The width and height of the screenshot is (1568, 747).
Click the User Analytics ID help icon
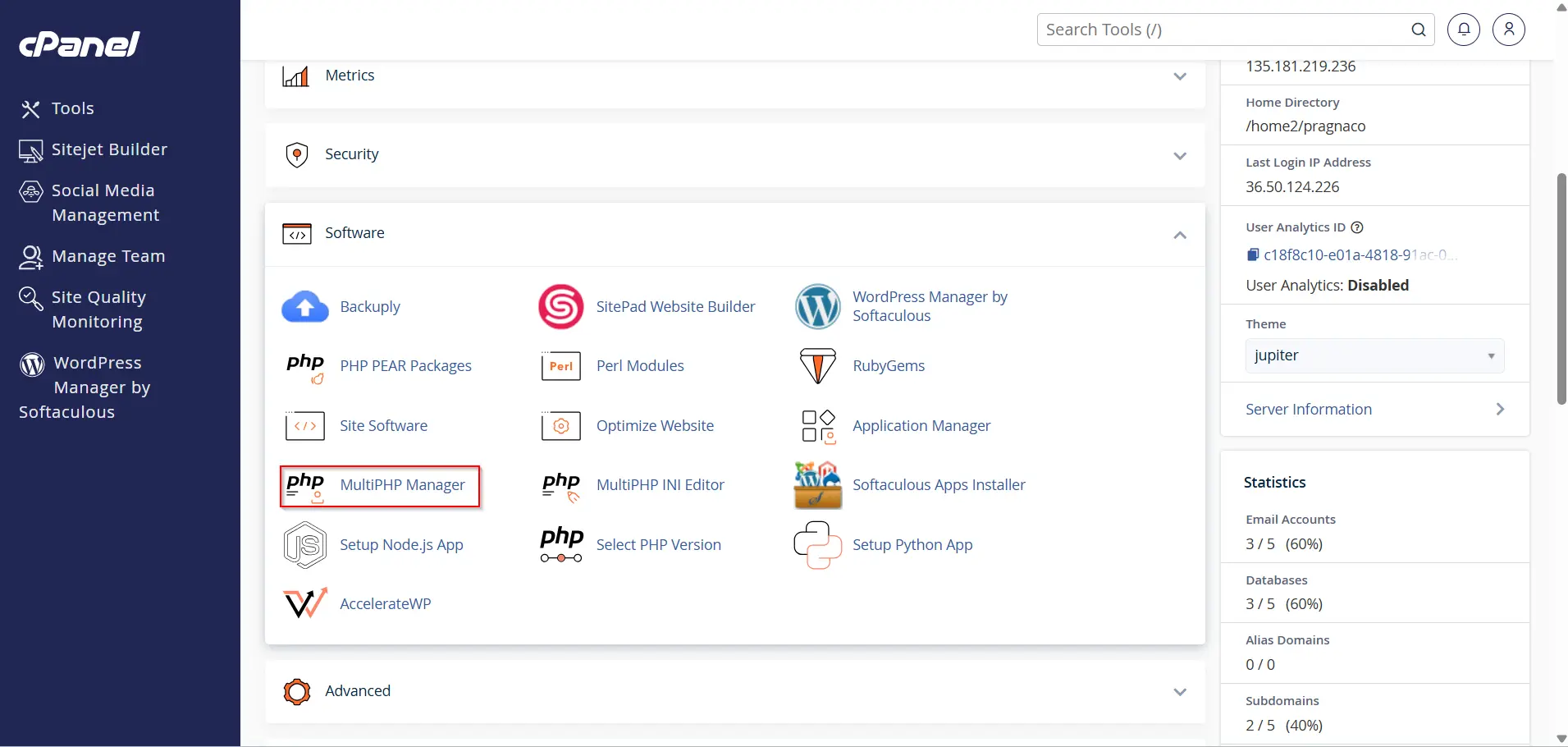[1357, 227]
